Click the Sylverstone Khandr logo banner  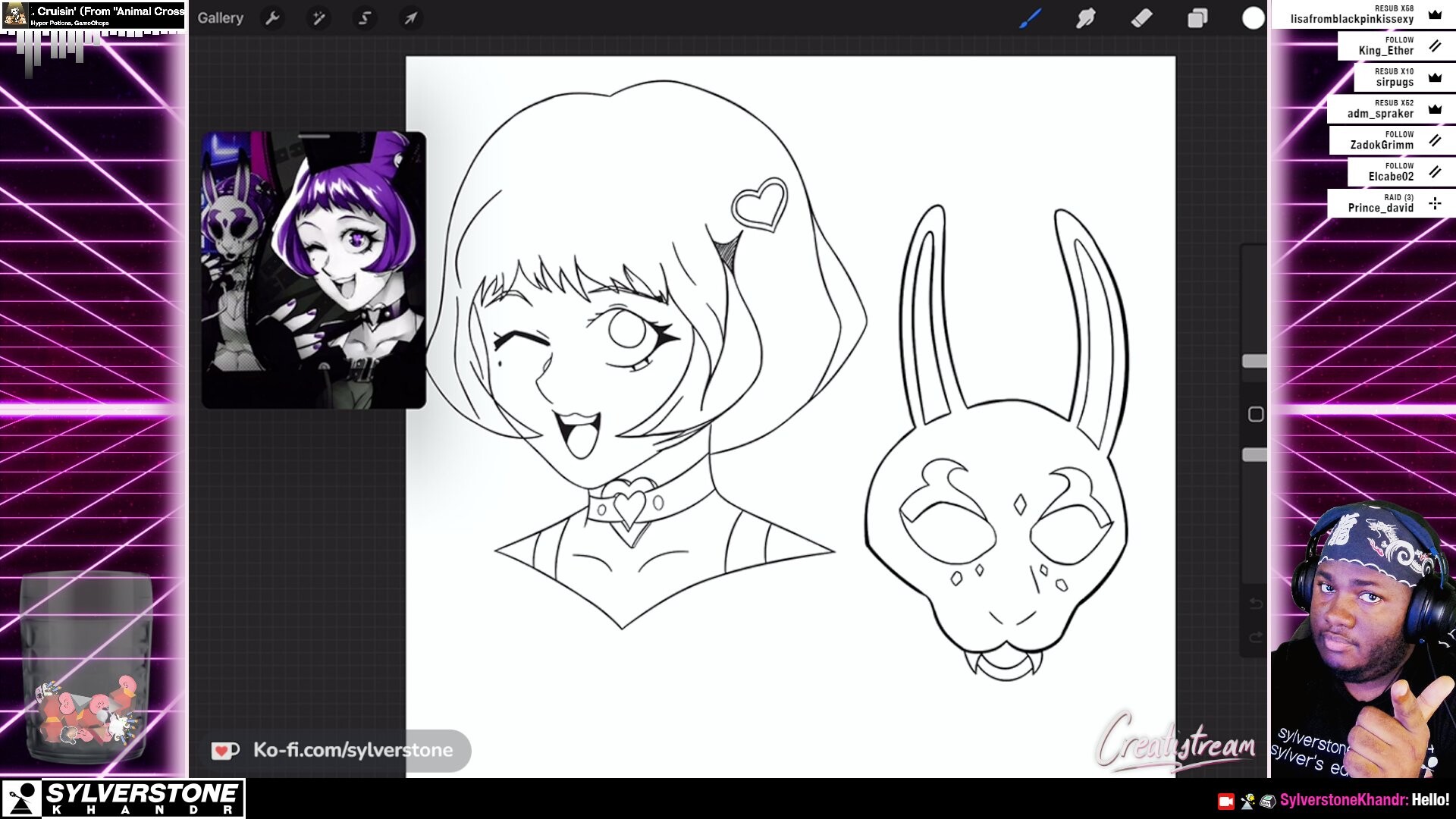[x=123, y=799]
